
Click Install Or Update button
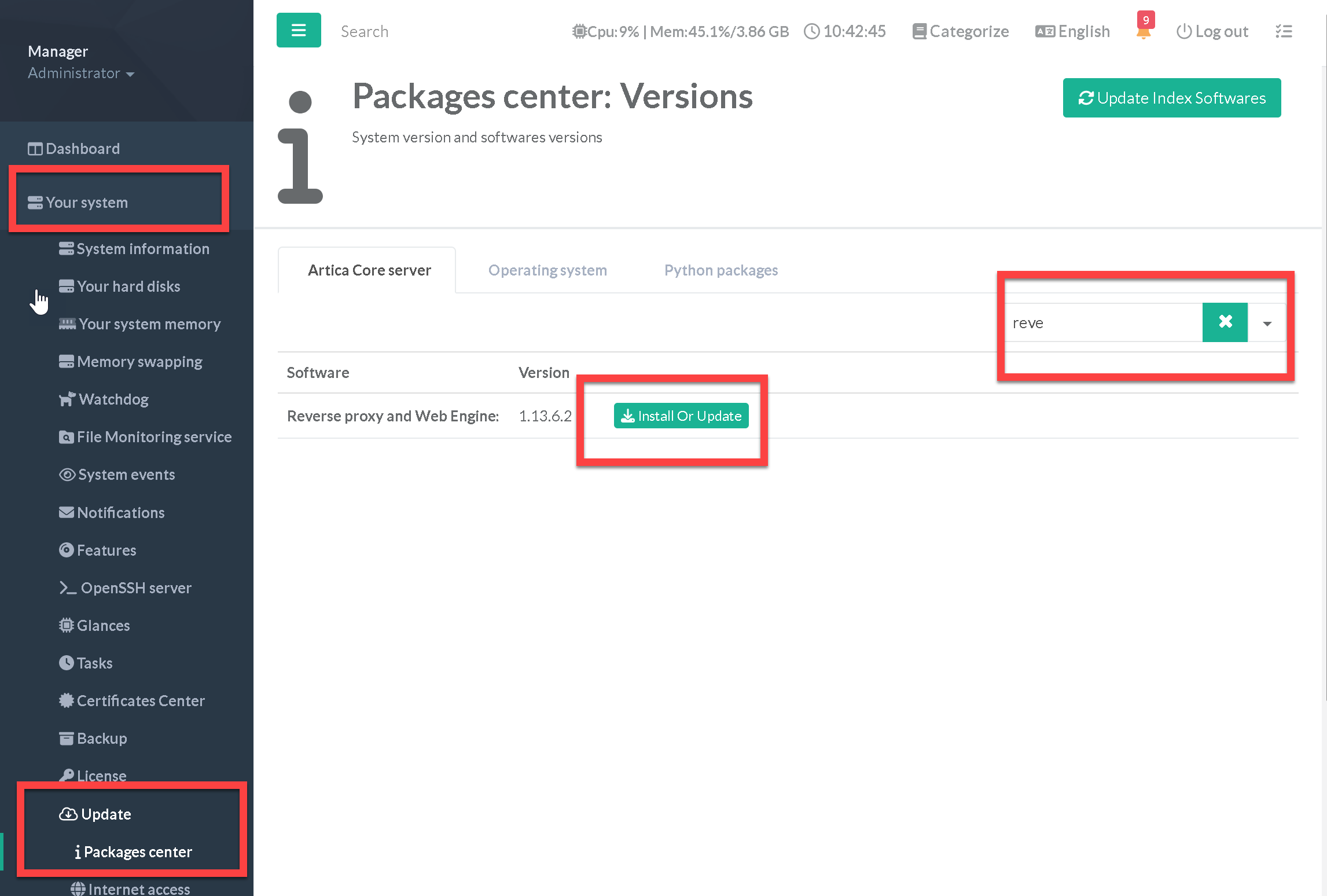(681, 416)
